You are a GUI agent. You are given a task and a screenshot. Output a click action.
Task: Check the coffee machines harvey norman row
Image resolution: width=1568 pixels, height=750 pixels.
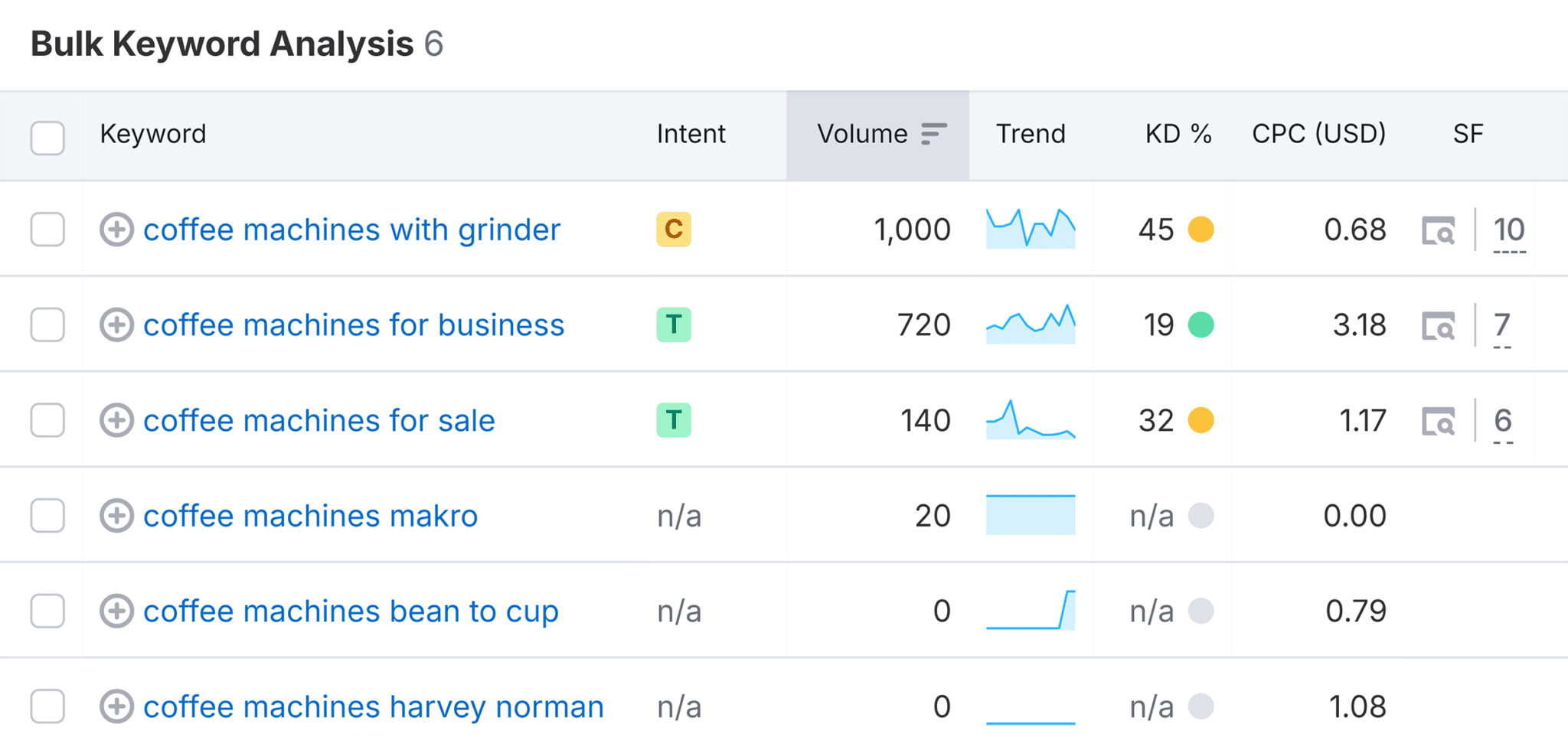tap(47, 706)
